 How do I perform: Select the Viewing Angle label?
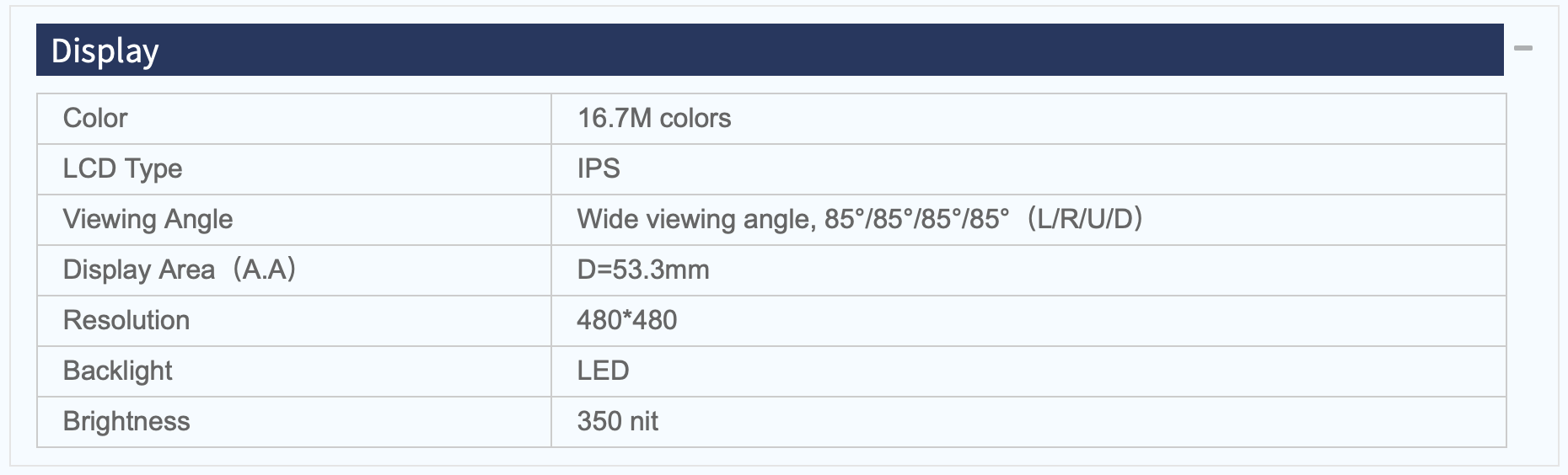148,219
